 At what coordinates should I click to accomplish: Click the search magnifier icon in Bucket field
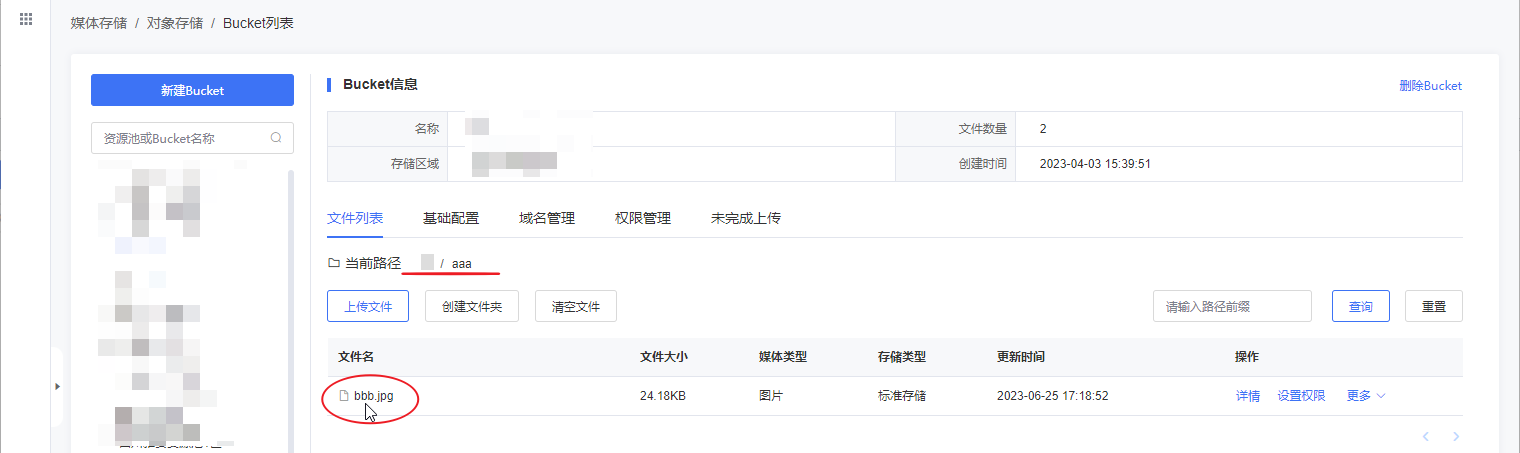point(276,139)
